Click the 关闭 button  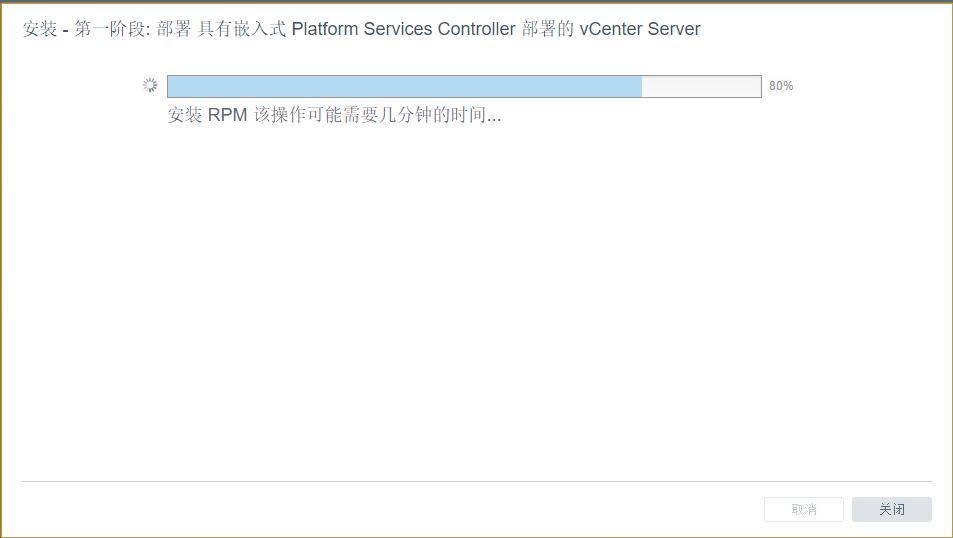click(x=892, y=509)
